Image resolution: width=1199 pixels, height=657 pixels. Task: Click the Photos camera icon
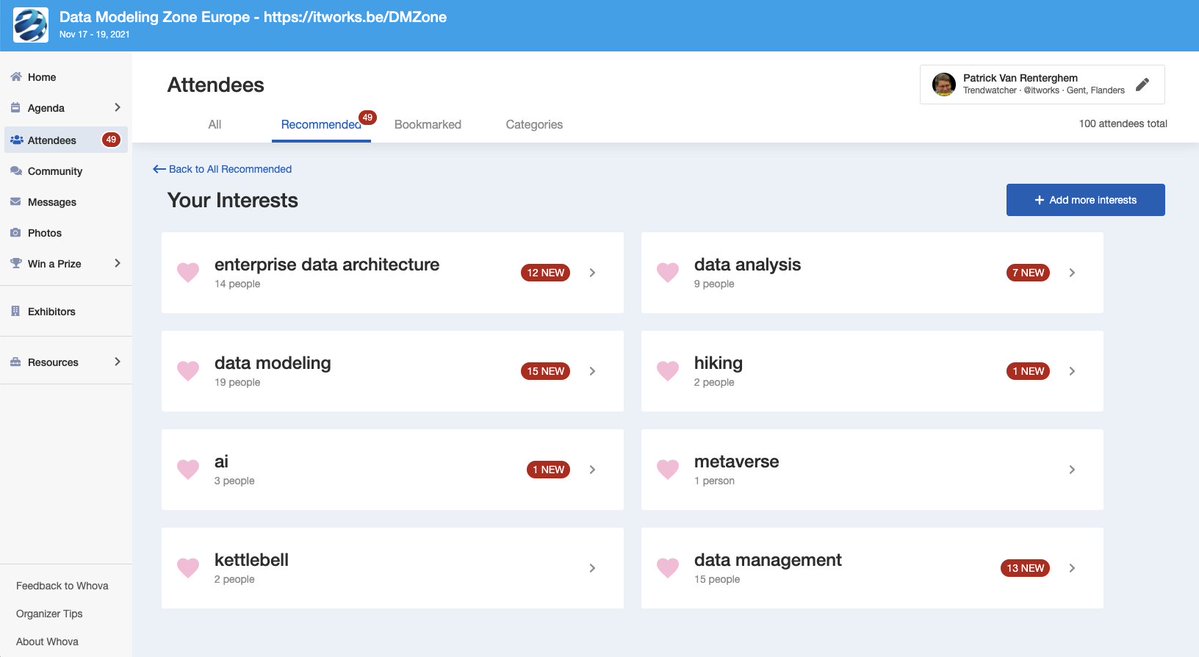tap(15, 233)
